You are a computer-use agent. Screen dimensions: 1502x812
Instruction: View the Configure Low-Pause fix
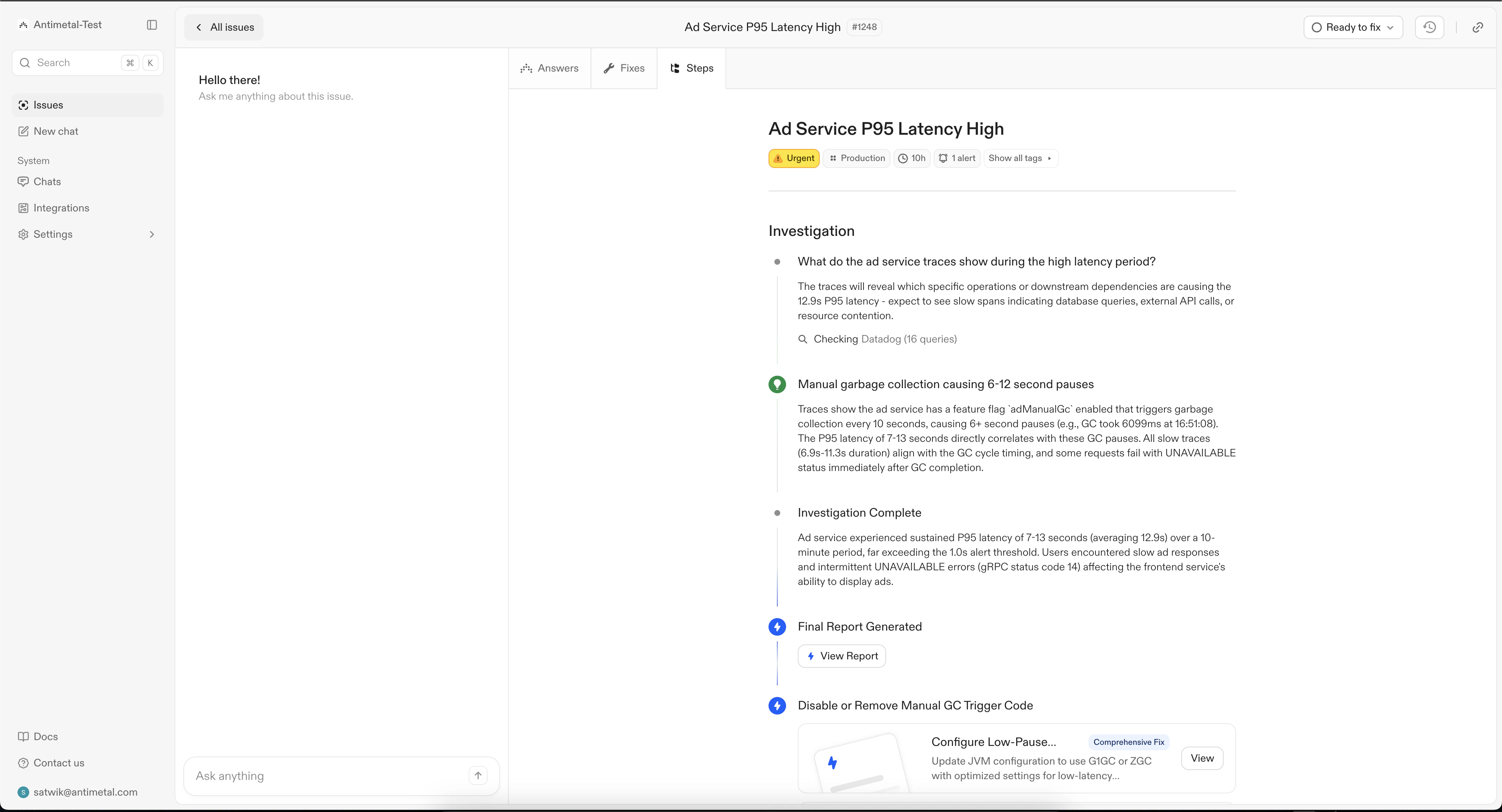pyautogui.click(x=1202, y=758)
